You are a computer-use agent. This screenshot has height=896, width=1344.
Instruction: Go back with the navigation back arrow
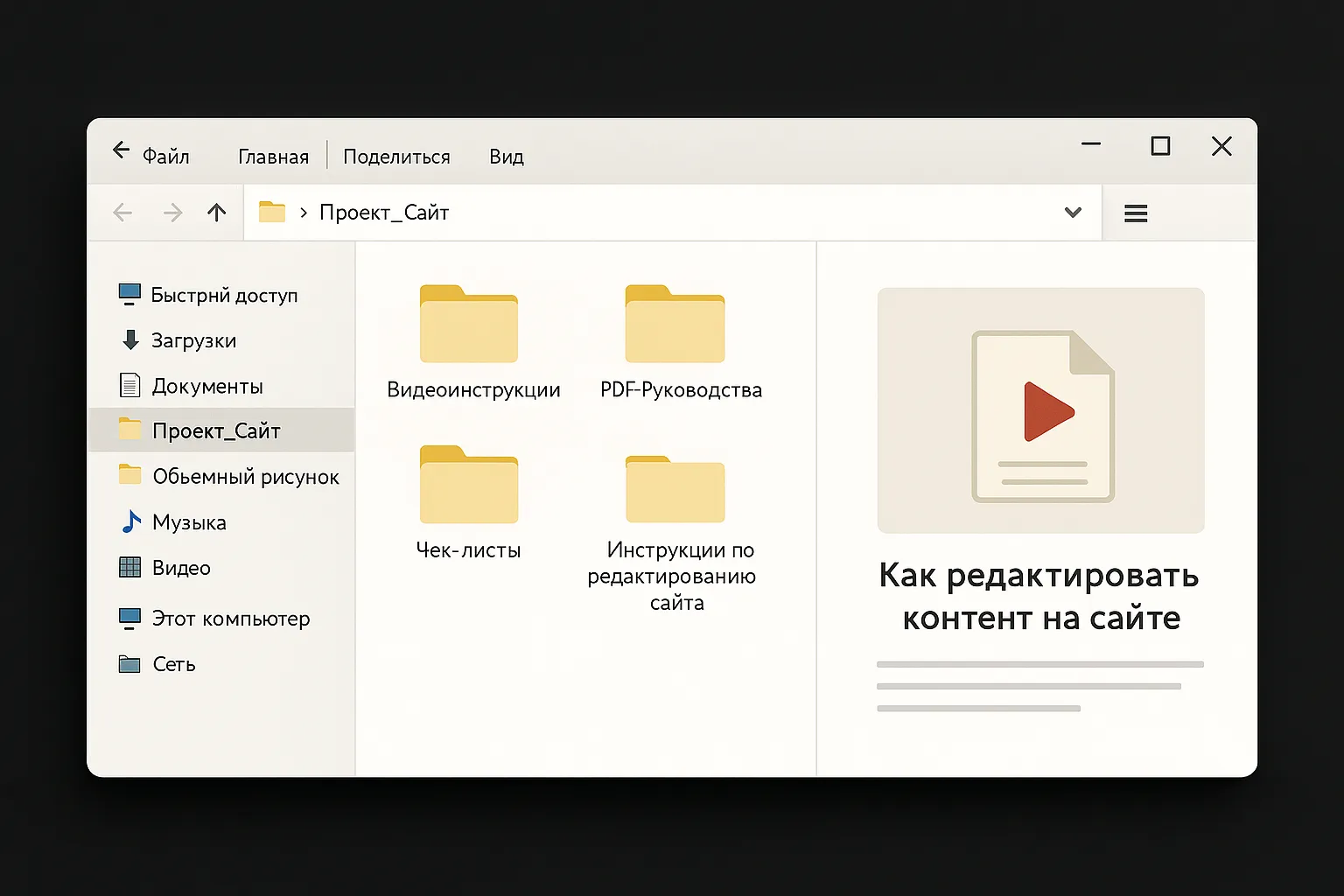pos(122,213)
